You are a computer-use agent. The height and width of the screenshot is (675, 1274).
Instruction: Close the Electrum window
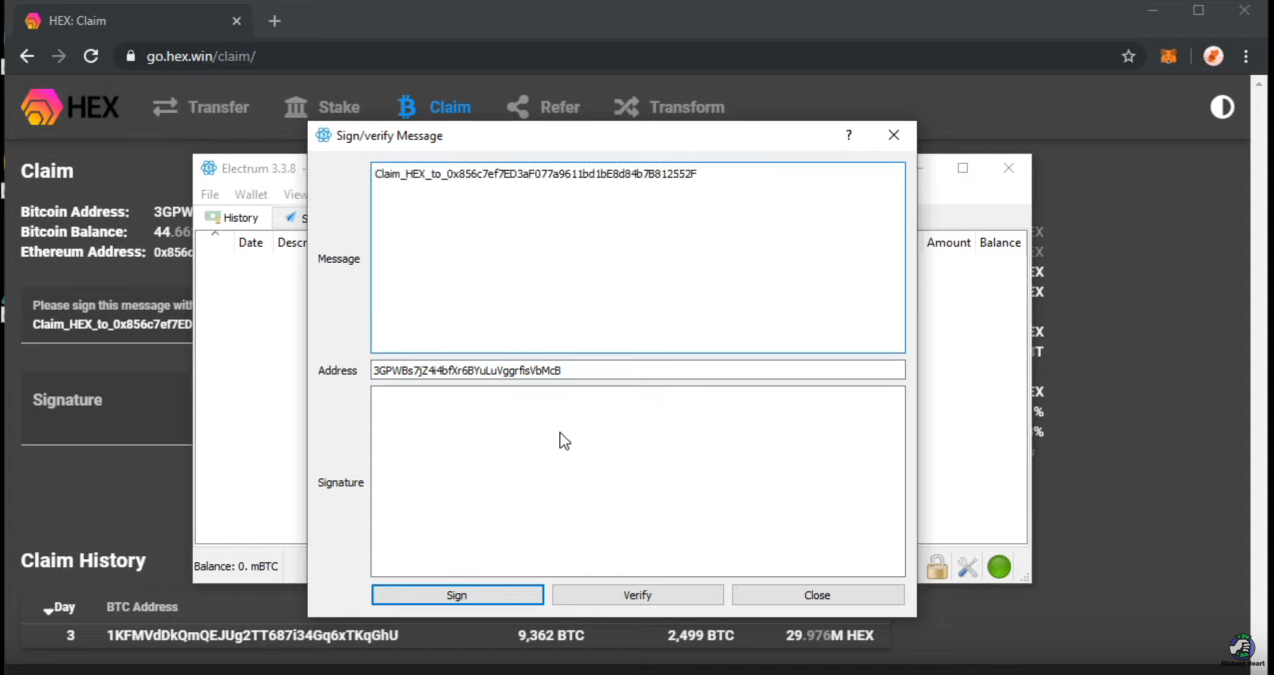click(1009, 168)
